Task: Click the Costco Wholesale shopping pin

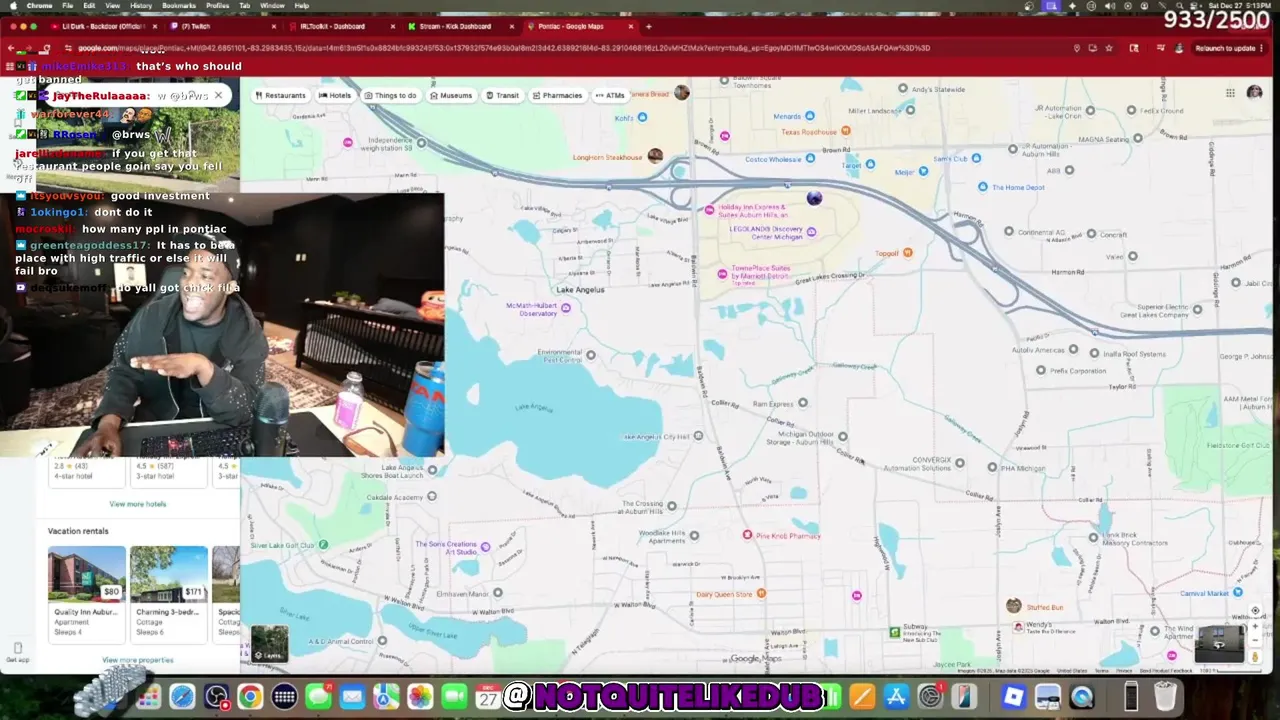Action: (808, 159)
